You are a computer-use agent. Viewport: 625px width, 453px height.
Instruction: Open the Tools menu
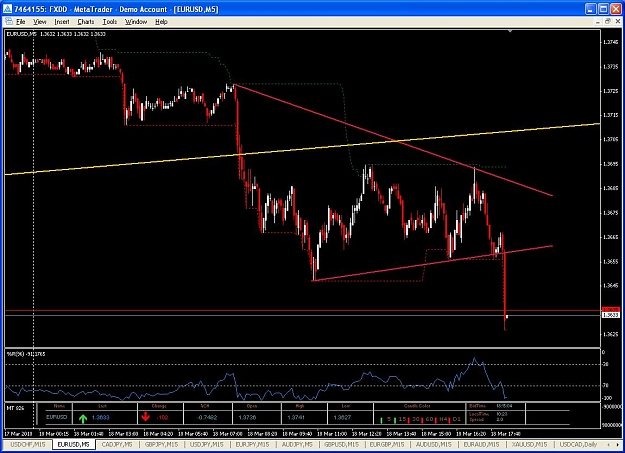pos(110,22)
